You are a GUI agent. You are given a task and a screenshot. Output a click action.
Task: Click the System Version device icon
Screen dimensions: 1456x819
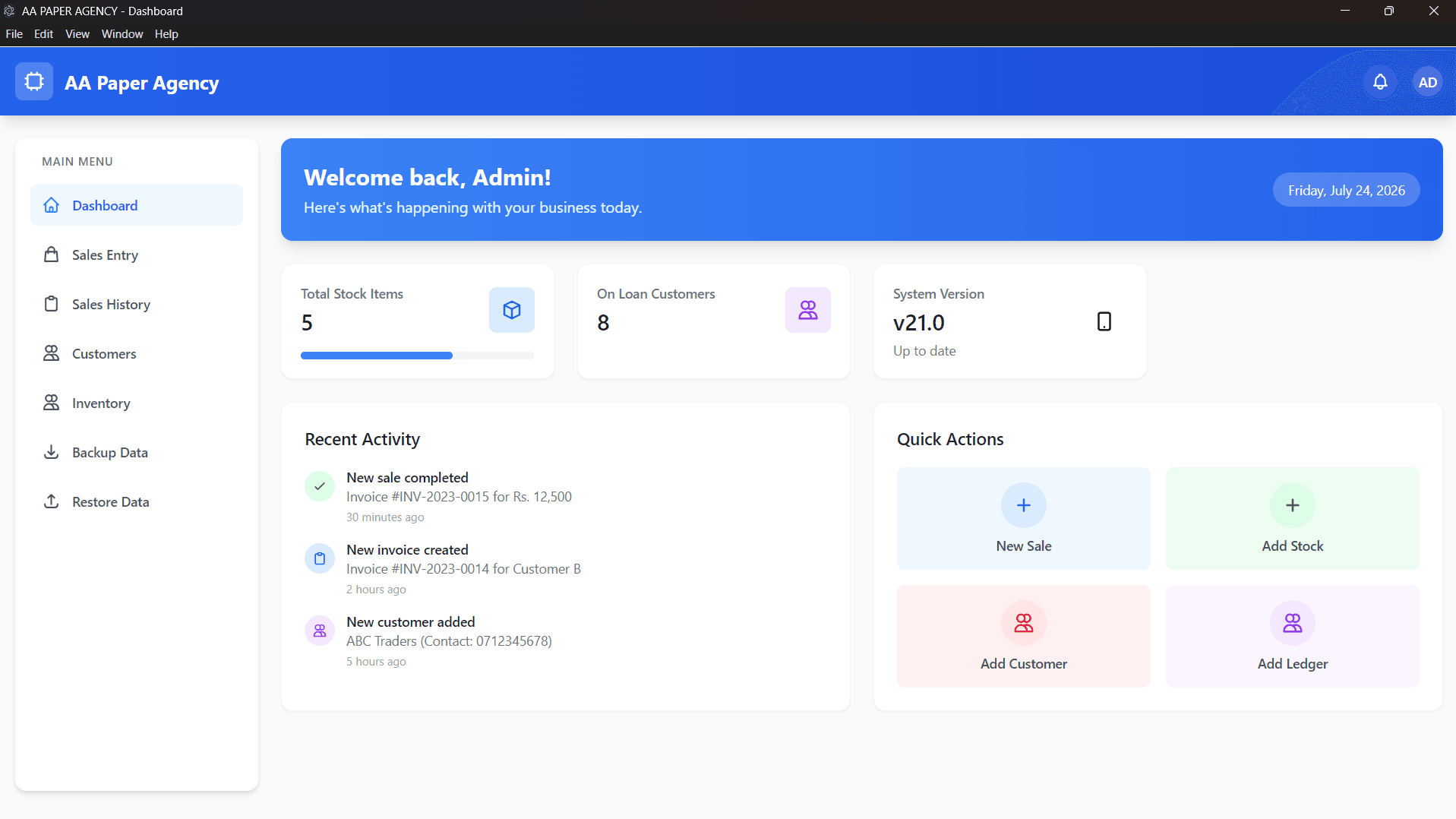tap(1104, 321)
